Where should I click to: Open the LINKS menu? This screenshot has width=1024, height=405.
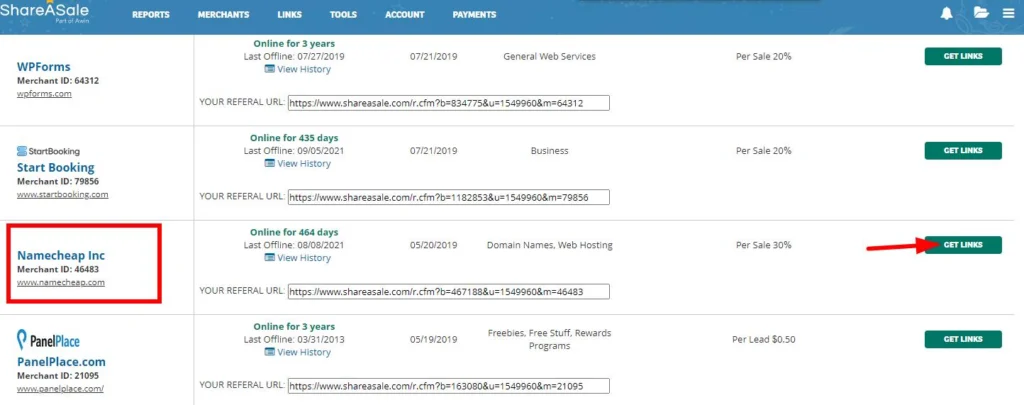point(289,14)
